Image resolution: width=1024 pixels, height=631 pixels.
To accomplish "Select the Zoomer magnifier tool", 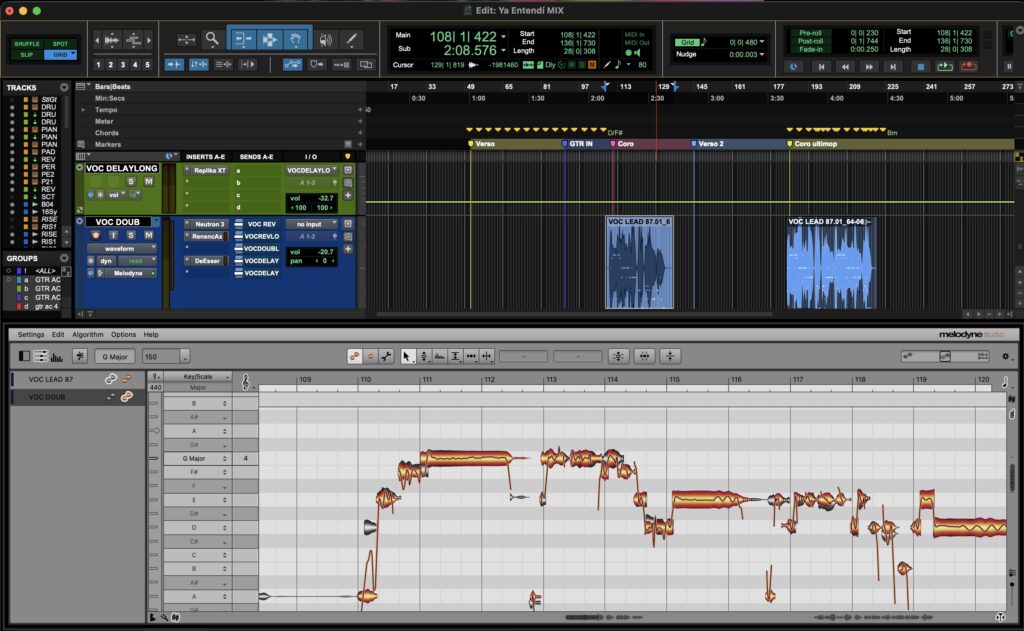I will click(x=212, y=39).
